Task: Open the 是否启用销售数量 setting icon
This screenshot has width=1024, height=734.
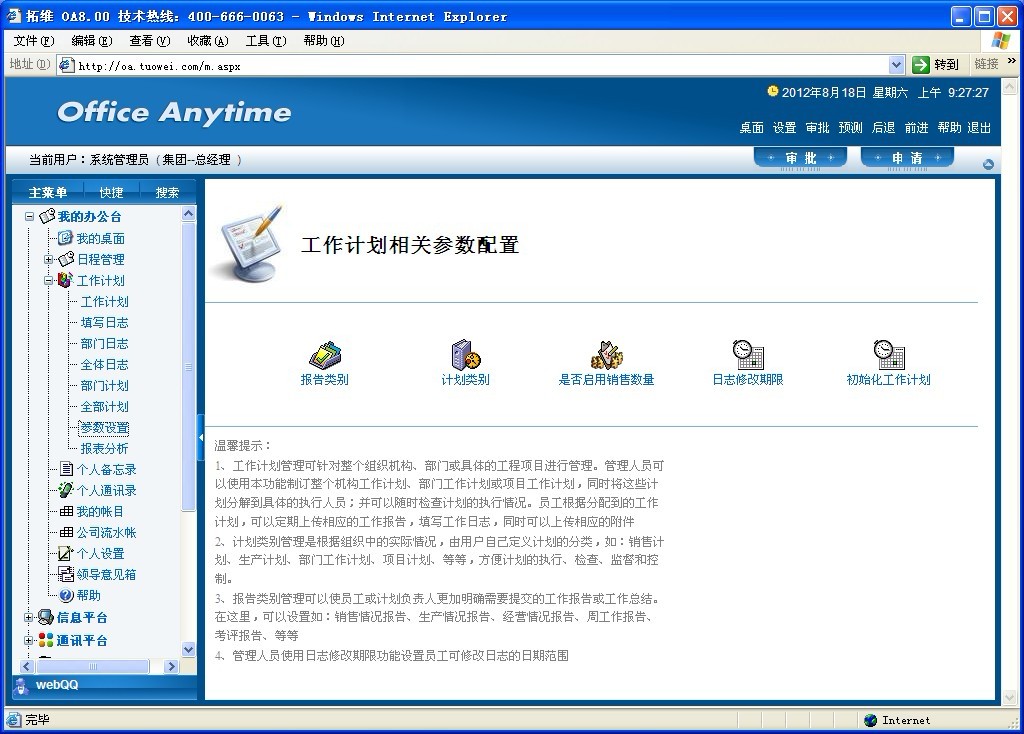Action: coord(606,356)
